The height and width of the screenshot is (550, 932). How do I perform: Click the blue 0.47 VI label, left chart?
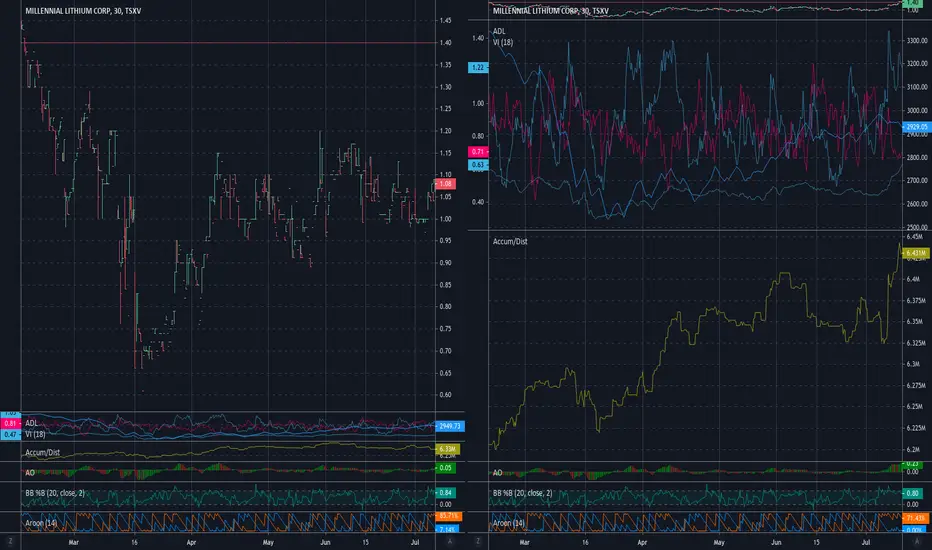(x=11, y=435)
